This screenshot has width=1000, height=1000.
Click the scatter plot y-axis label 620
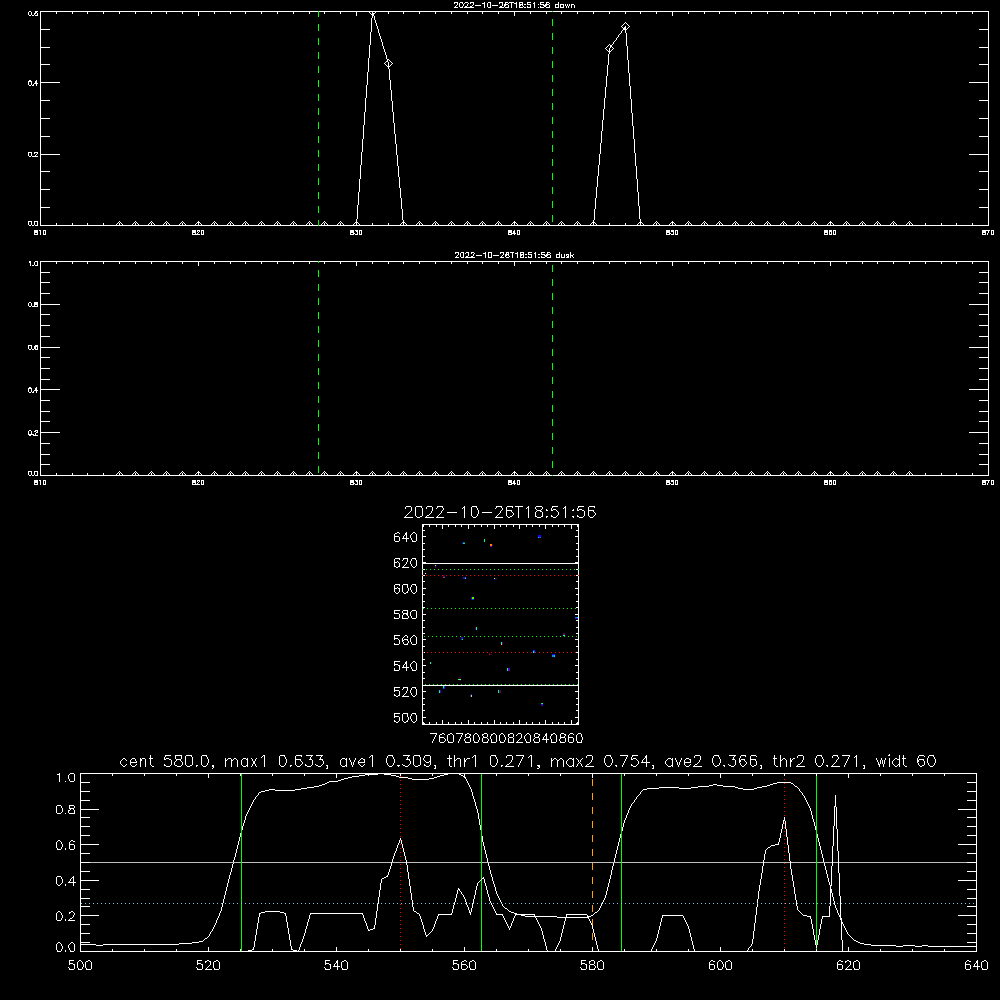pos(406,563)
